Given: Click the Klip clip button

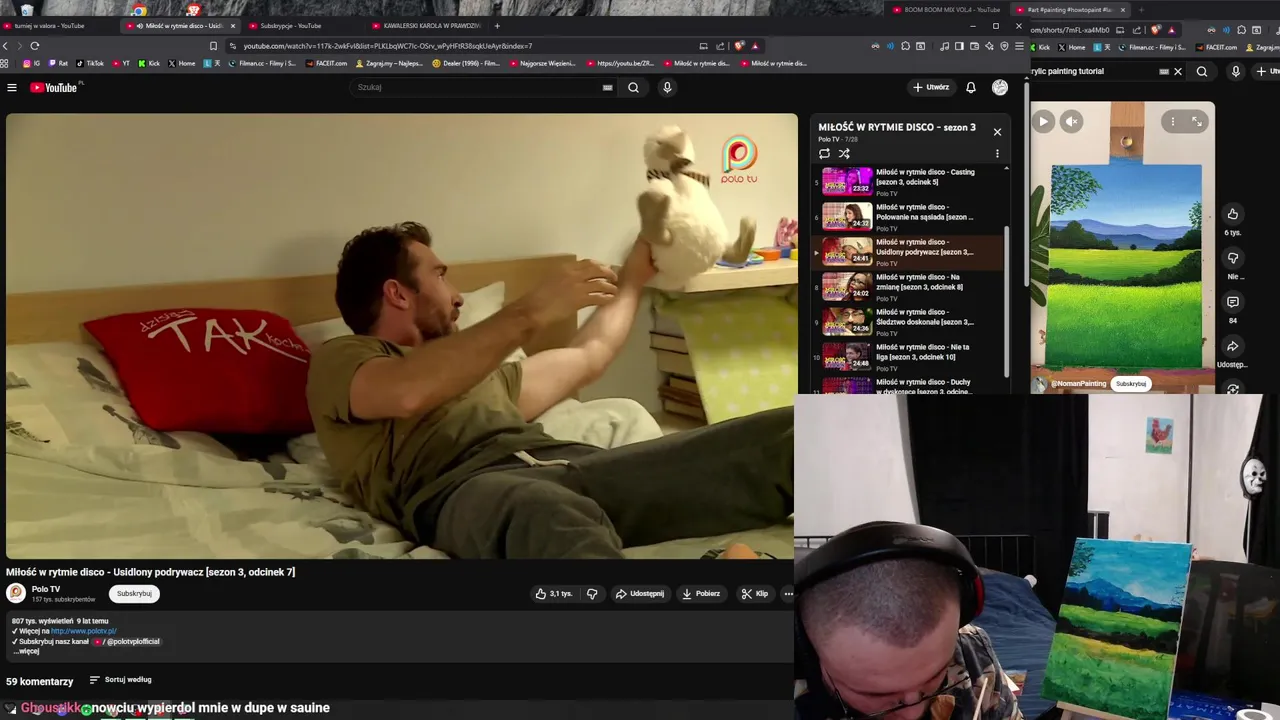Looking at the screenshot, I should pos(755,594).
